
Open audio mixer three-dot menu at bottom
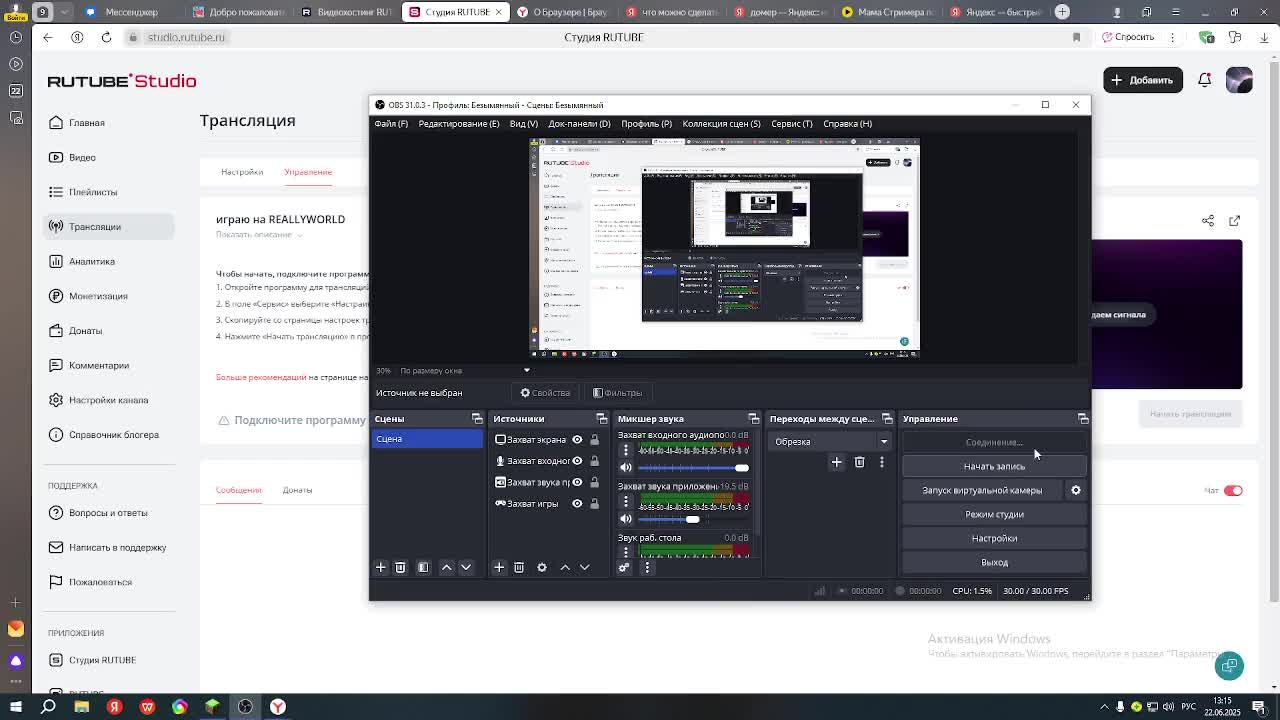tap(647, 567)
